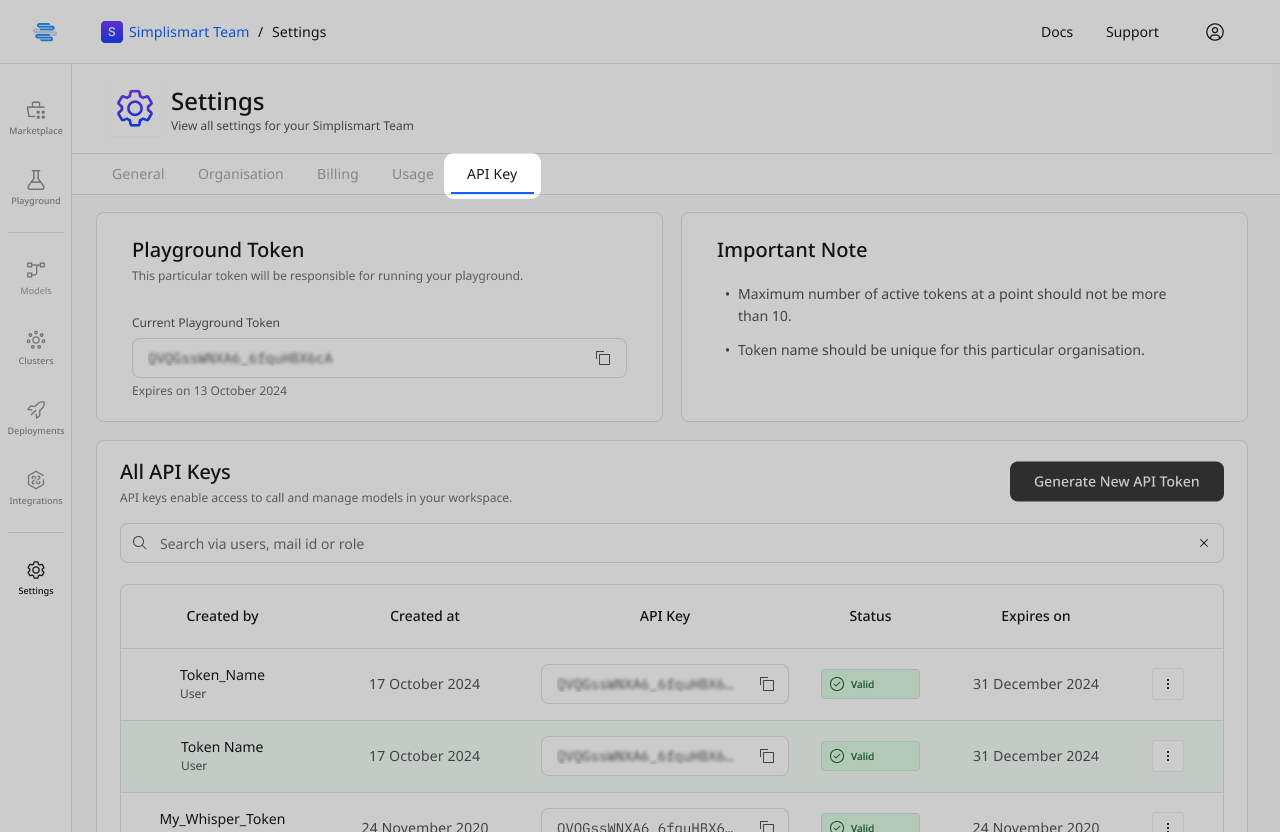
Task: Click the Expires on column header
Action: (1036, 616)
